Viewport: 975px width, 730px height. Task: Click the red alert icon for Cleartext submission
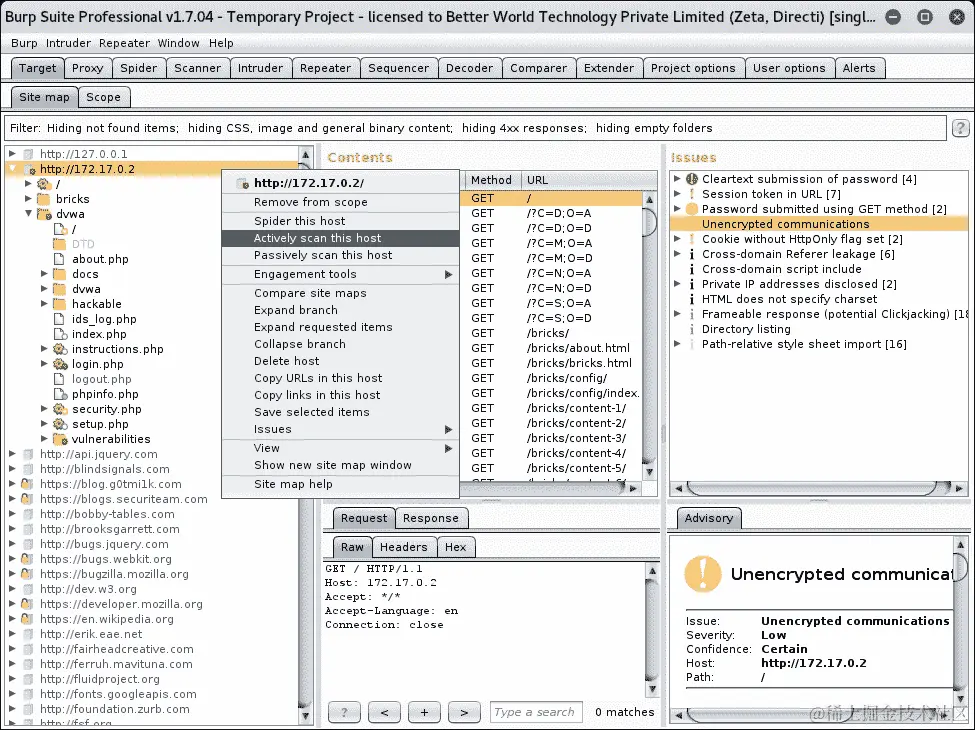tap(691, 179)
